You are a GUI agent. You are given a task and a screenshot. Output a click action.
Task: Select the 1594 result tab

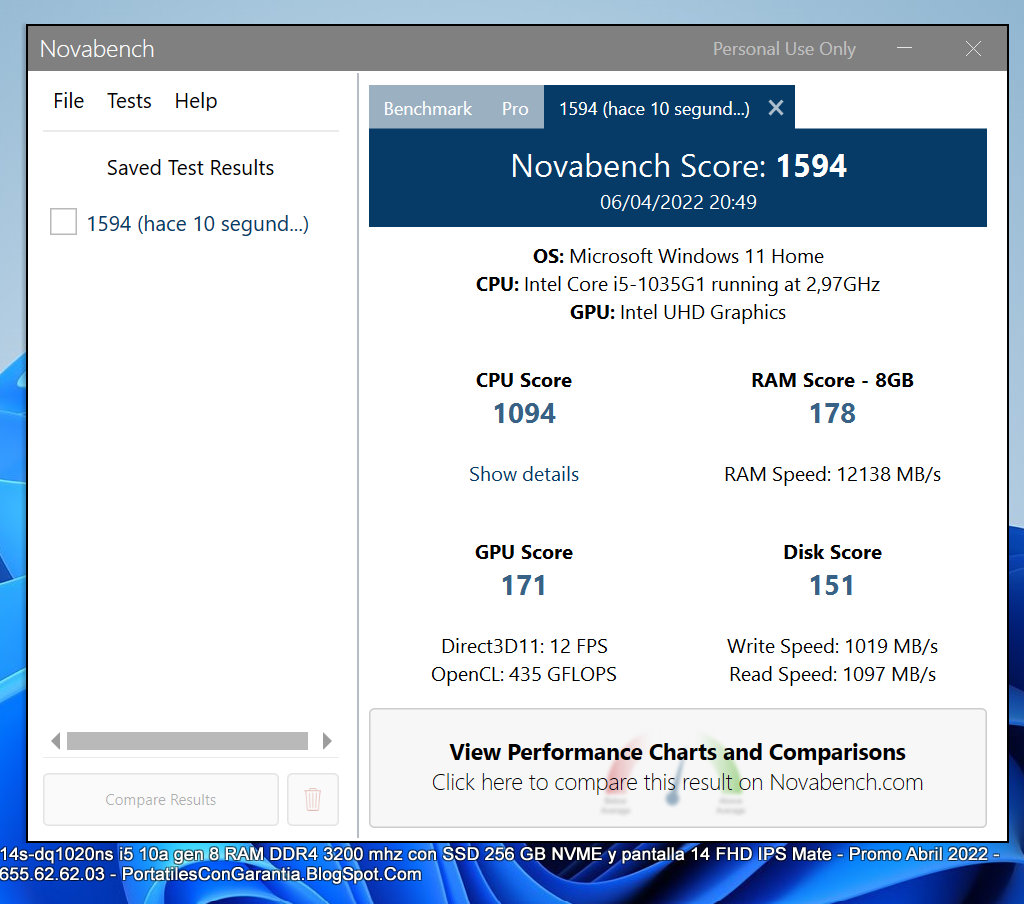point(654,108)
